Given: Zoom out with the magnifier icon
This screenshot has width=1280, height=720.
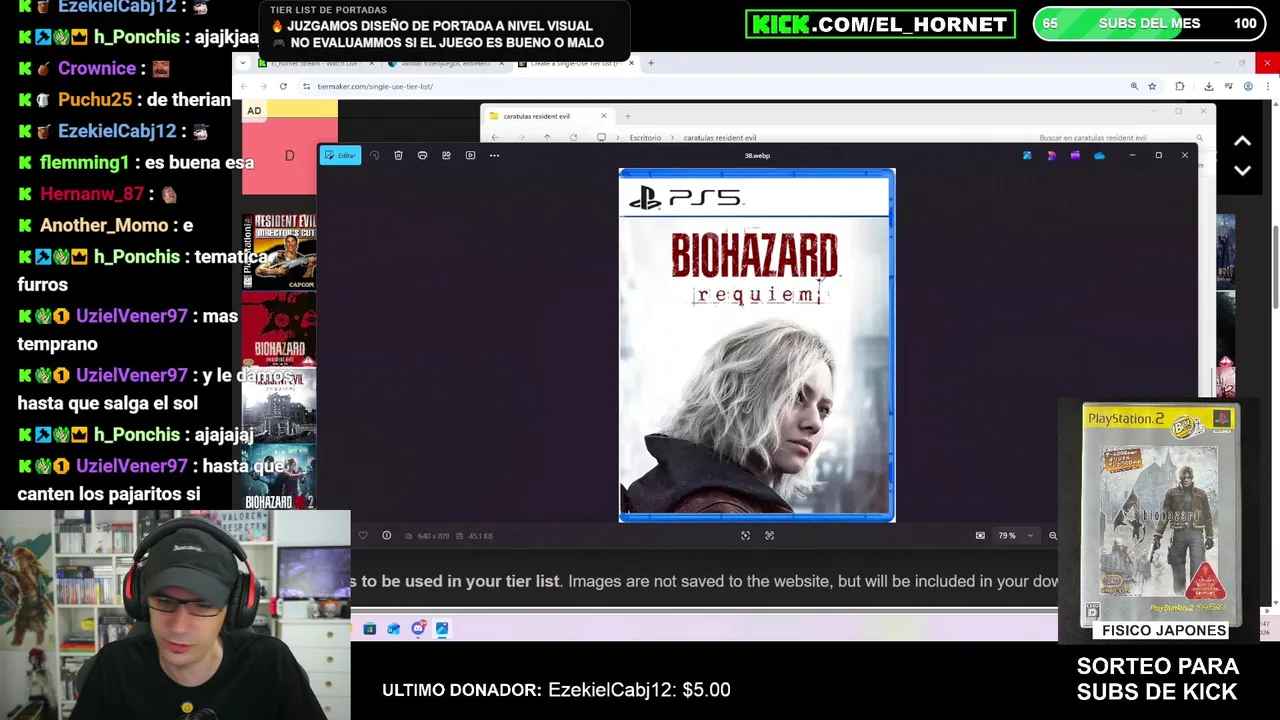Looking at the screenshot, I should (1053, 536).
